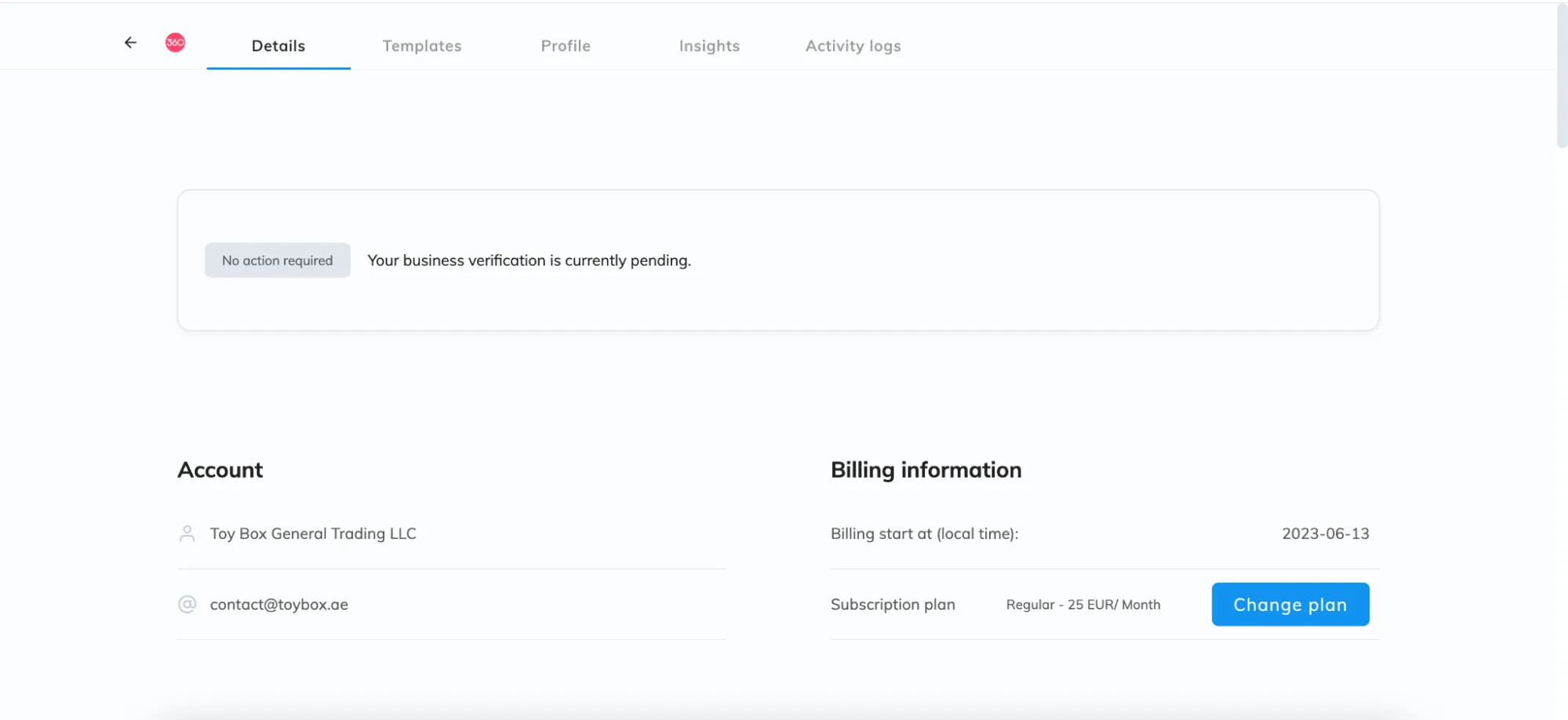The height and width of the screenshot is (720, 1568).
Task: Select the billing start date 2023-06-13
Action: [1326, 533]
